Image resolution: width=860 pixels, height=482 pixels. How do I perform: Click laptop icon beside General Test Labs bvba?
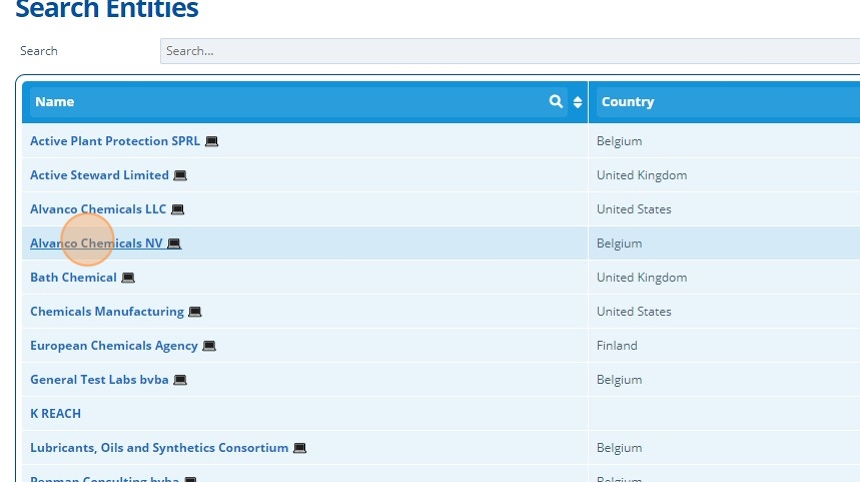click(x=180, y=380)
